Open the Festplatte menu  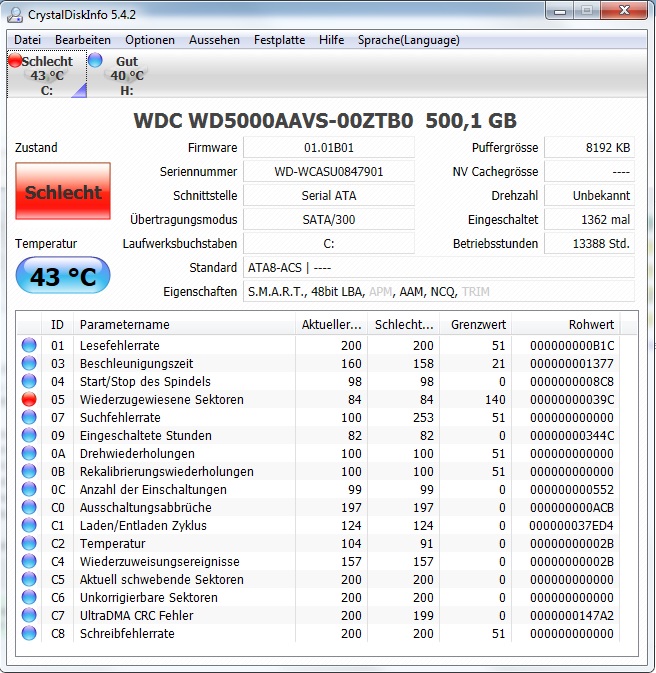tap(279, 40)
